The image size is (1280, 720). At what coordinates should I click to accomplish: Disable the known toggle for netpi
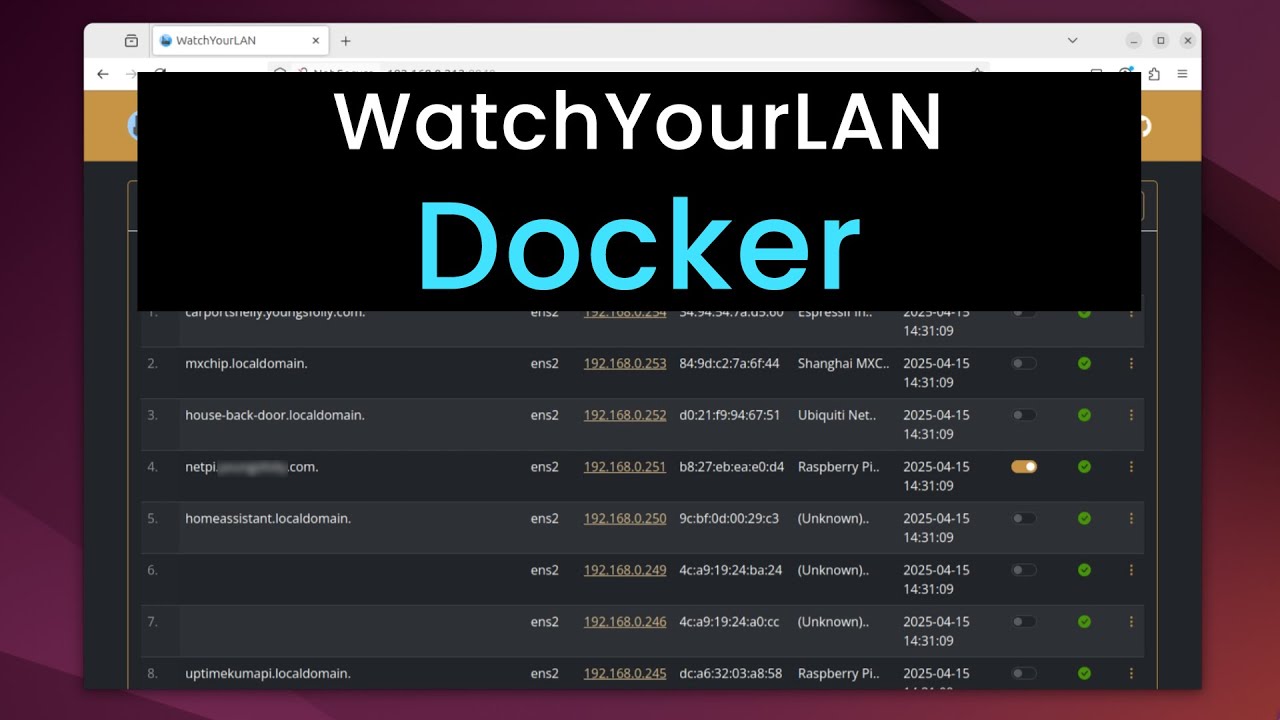click(x=1023, y=466)
